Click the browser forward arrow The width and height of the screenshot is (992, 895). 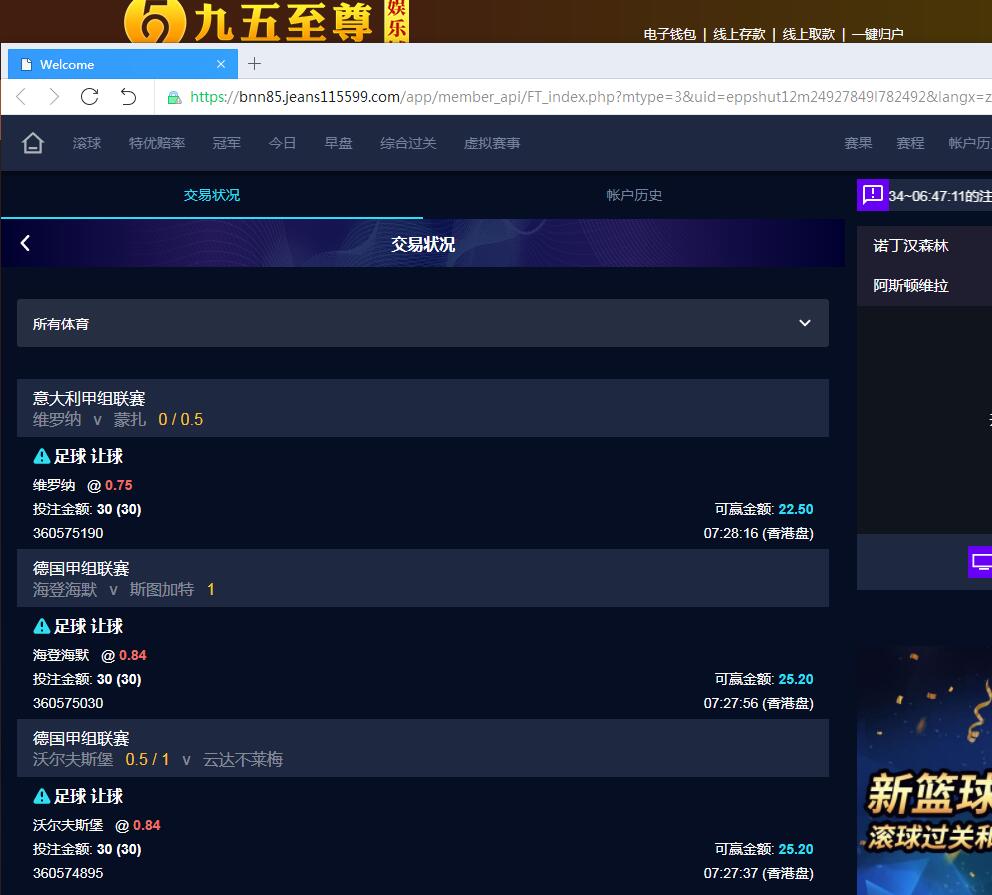tap(54, 97)
